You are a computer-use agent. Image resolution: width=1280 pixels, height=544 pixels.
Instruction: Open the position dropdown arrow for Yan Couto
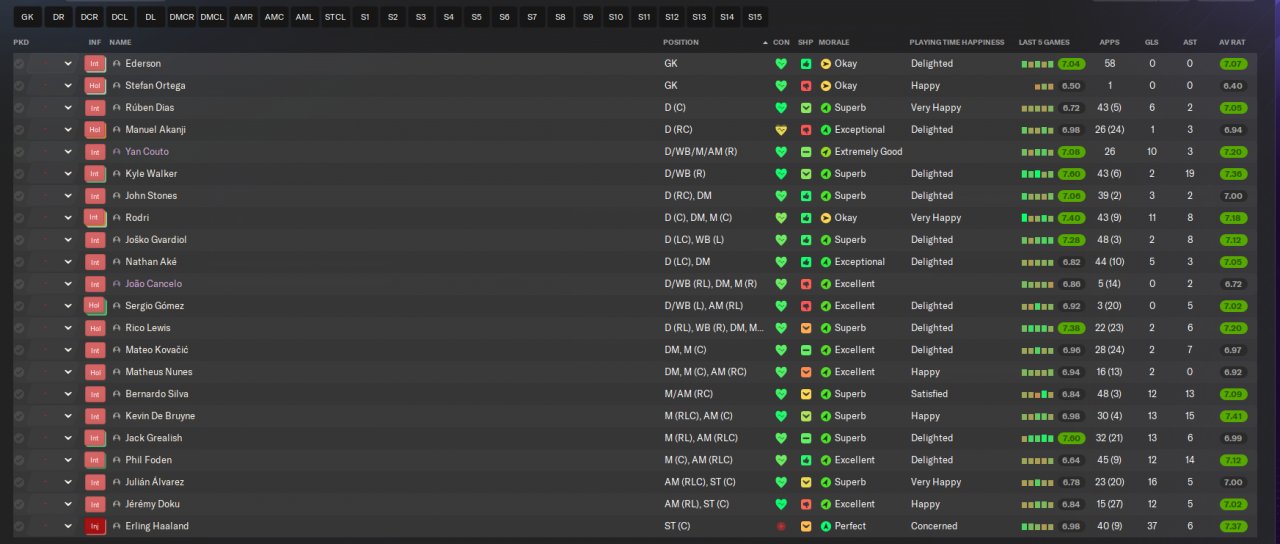(68, 151)
